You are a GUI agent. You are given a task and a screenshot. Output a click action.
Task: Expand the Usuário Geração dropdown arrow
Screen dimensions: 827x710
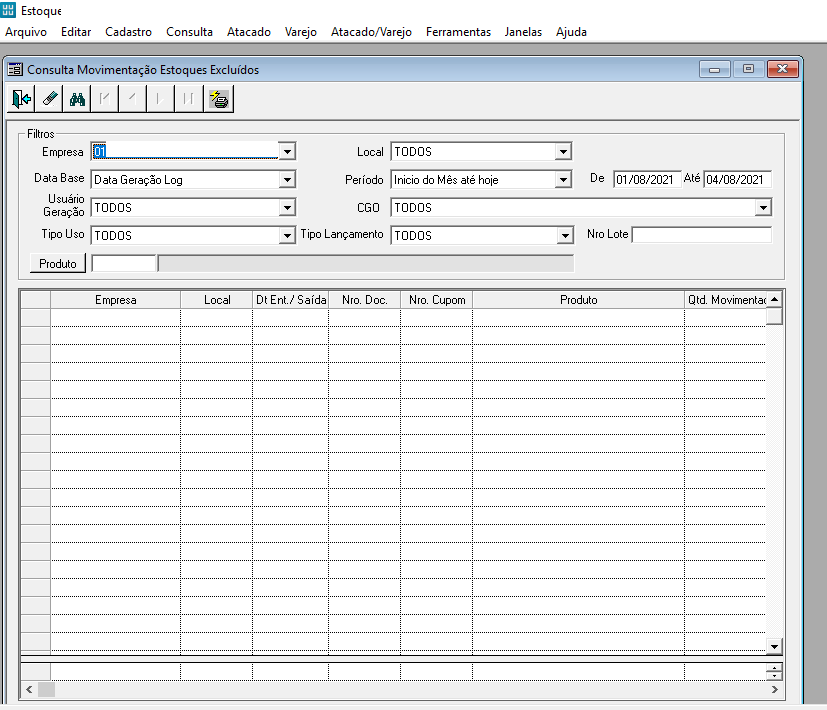click(287, 208)
